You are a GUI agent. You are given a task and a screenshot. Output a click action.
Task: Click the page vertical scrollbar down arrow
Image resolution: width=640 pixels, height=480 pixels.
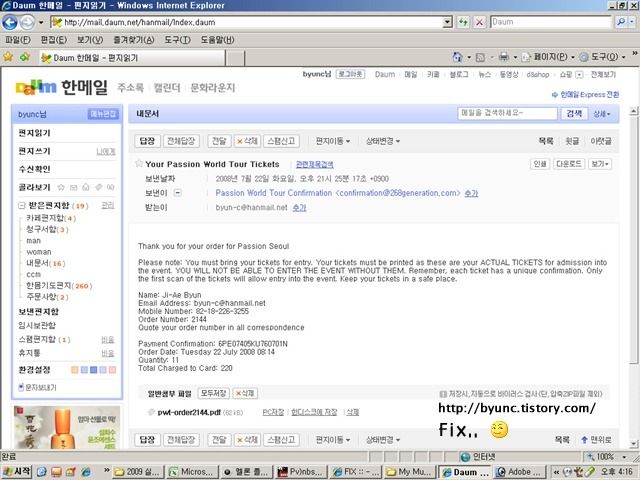pos(633,444)
